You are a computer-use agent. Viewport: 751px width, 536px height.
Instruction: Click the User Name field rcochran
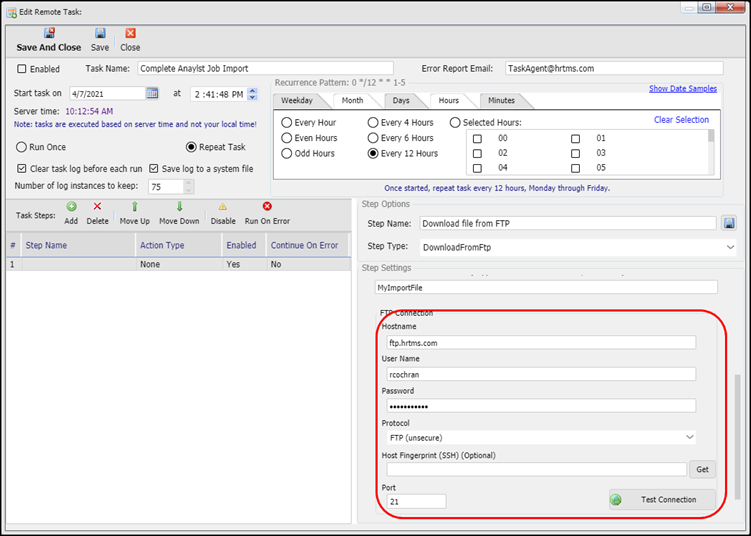pyautogui.click(x=541, y=375)
